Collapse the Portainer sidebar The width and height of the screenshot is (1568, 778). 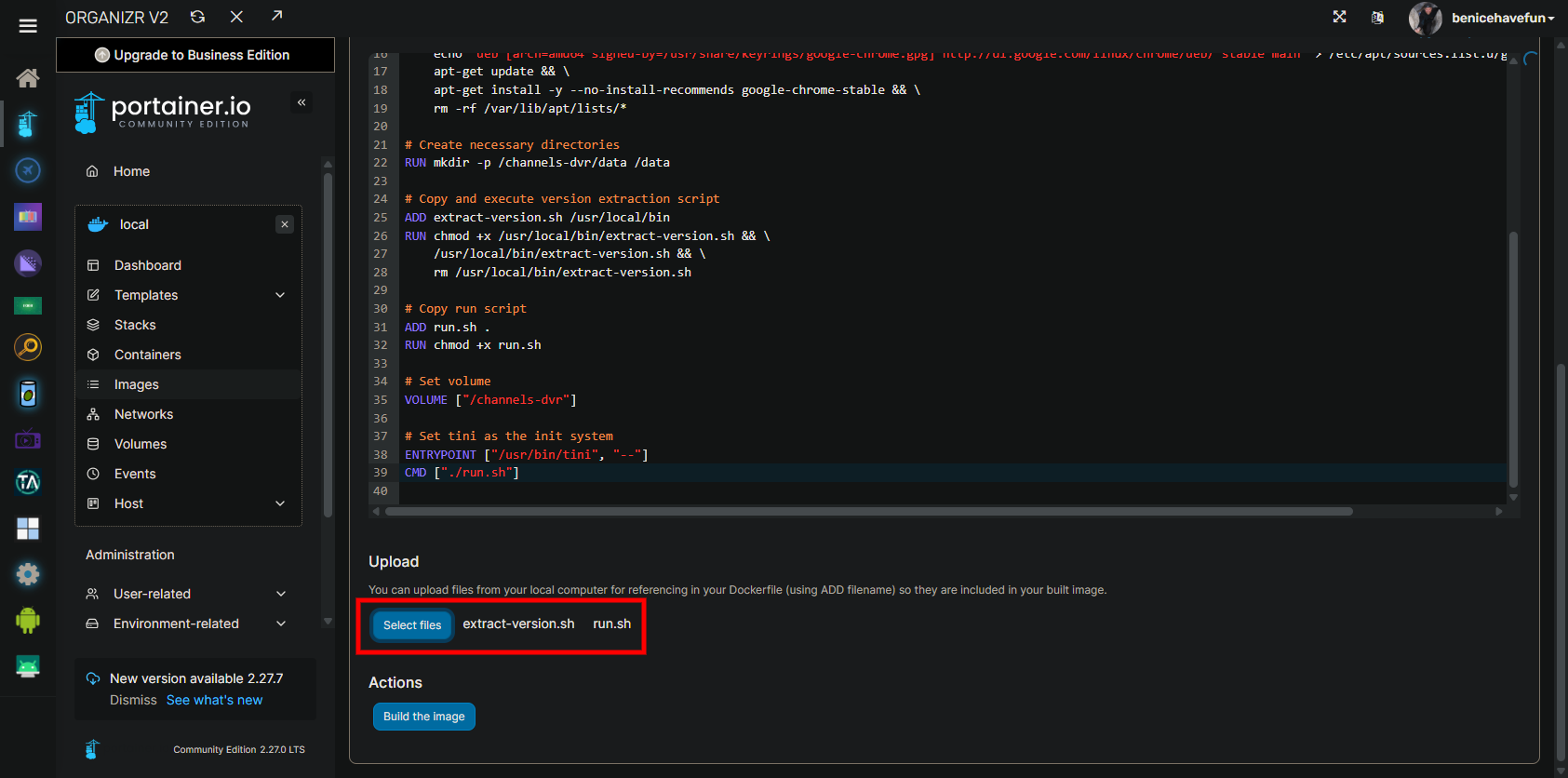pyautogui.click(x=302, y=102)
